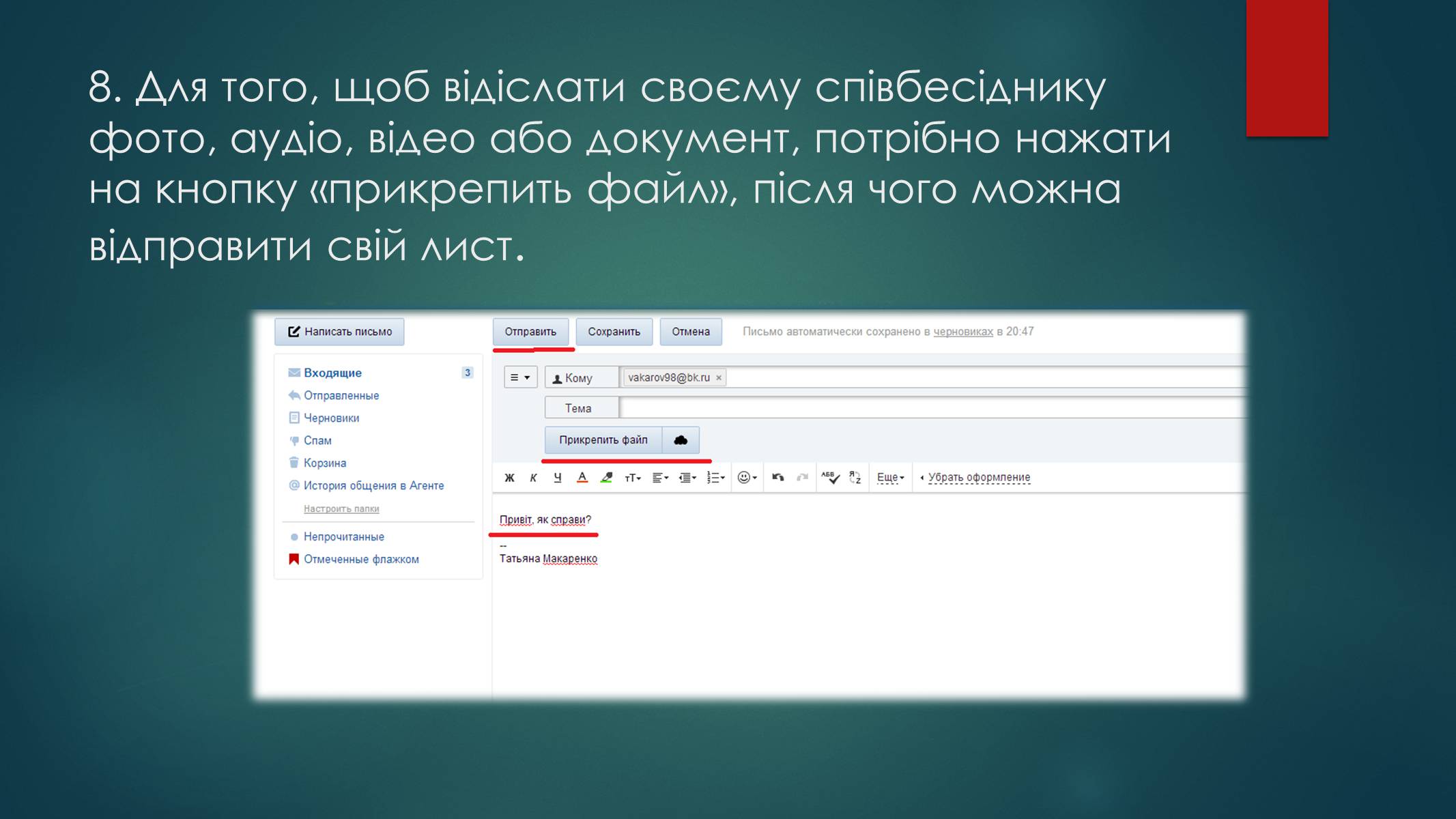Click the Написать письмо compose button
Viewport: 1456px width, 819px height.
[x=339, y=332]
